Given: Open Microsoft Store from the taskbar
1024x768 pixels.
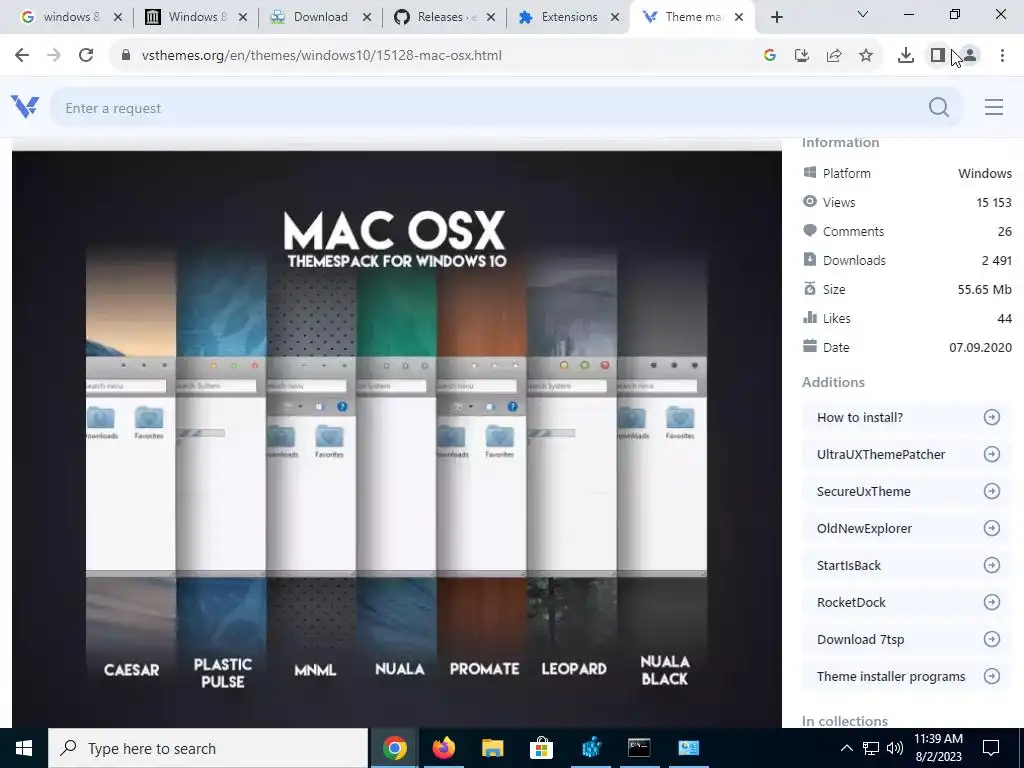Looking at the screenshot, I should point(541,748).
